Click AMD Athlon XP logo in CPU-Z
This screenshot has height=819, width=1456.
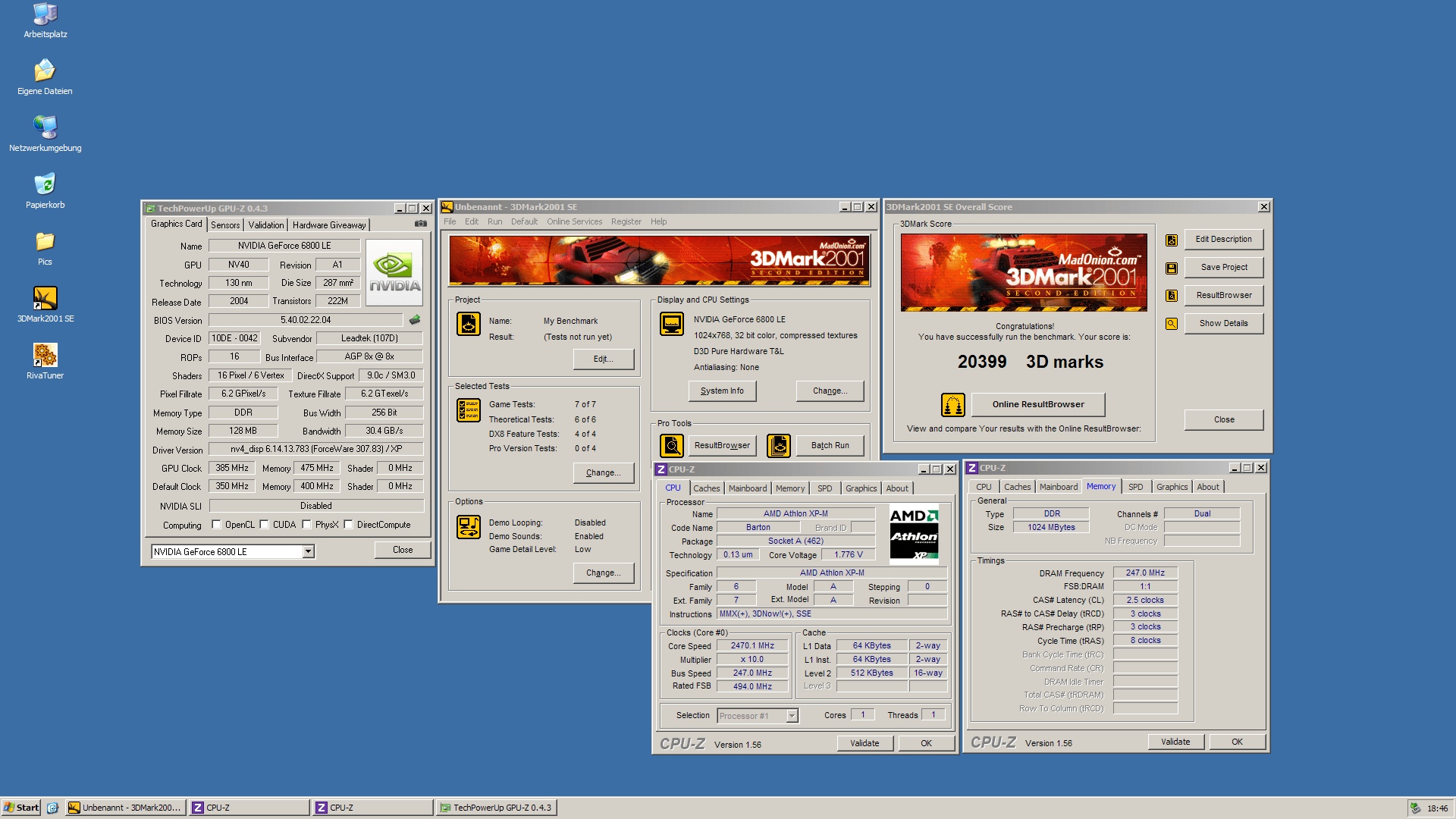pyautogui.click(x=914, y=535)
